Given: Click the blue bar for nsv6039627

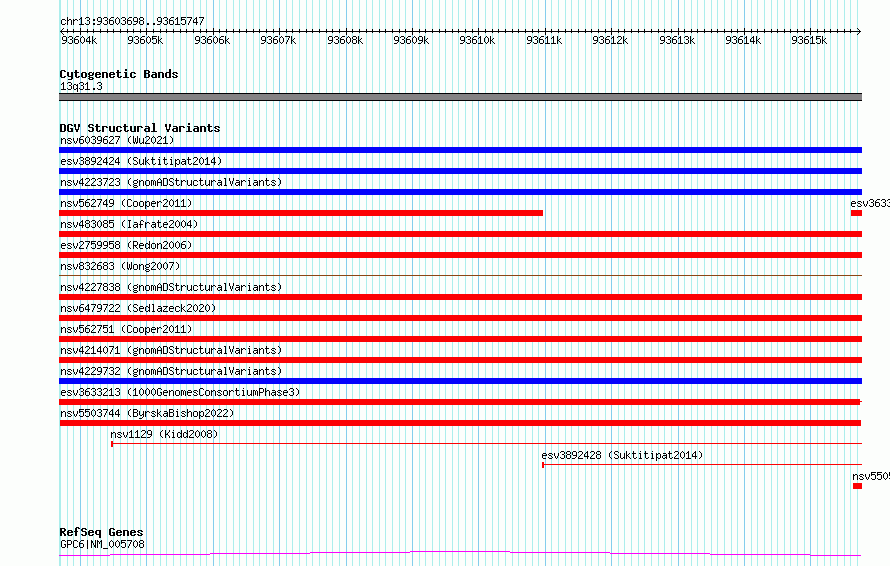Looking at the screenshot, I should click(460, 150).
